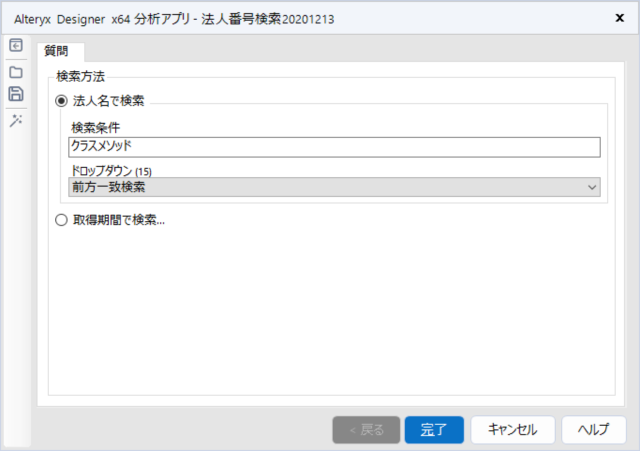Open help with the ヘルプ button

tap(594, 430)
